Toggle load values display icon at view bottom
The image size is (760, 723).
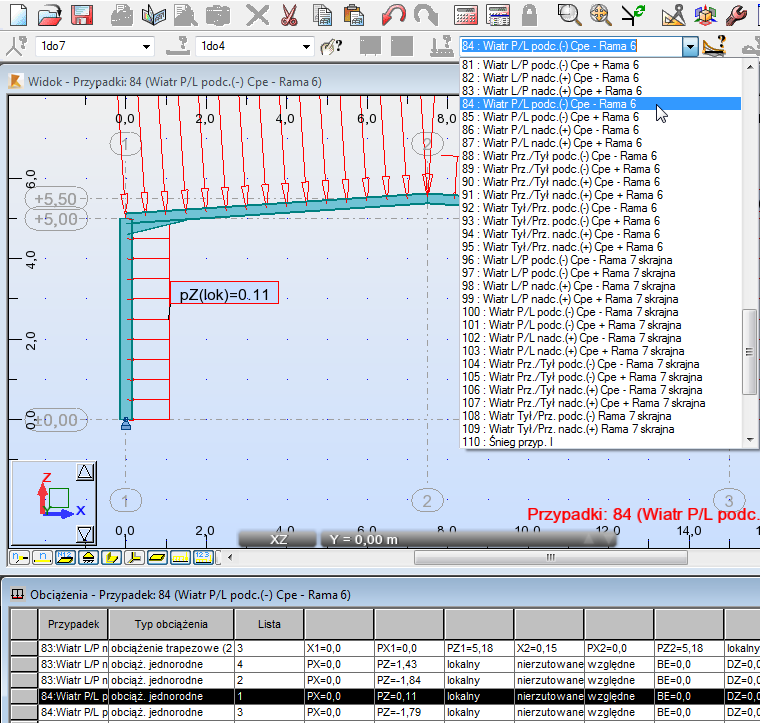203,557
